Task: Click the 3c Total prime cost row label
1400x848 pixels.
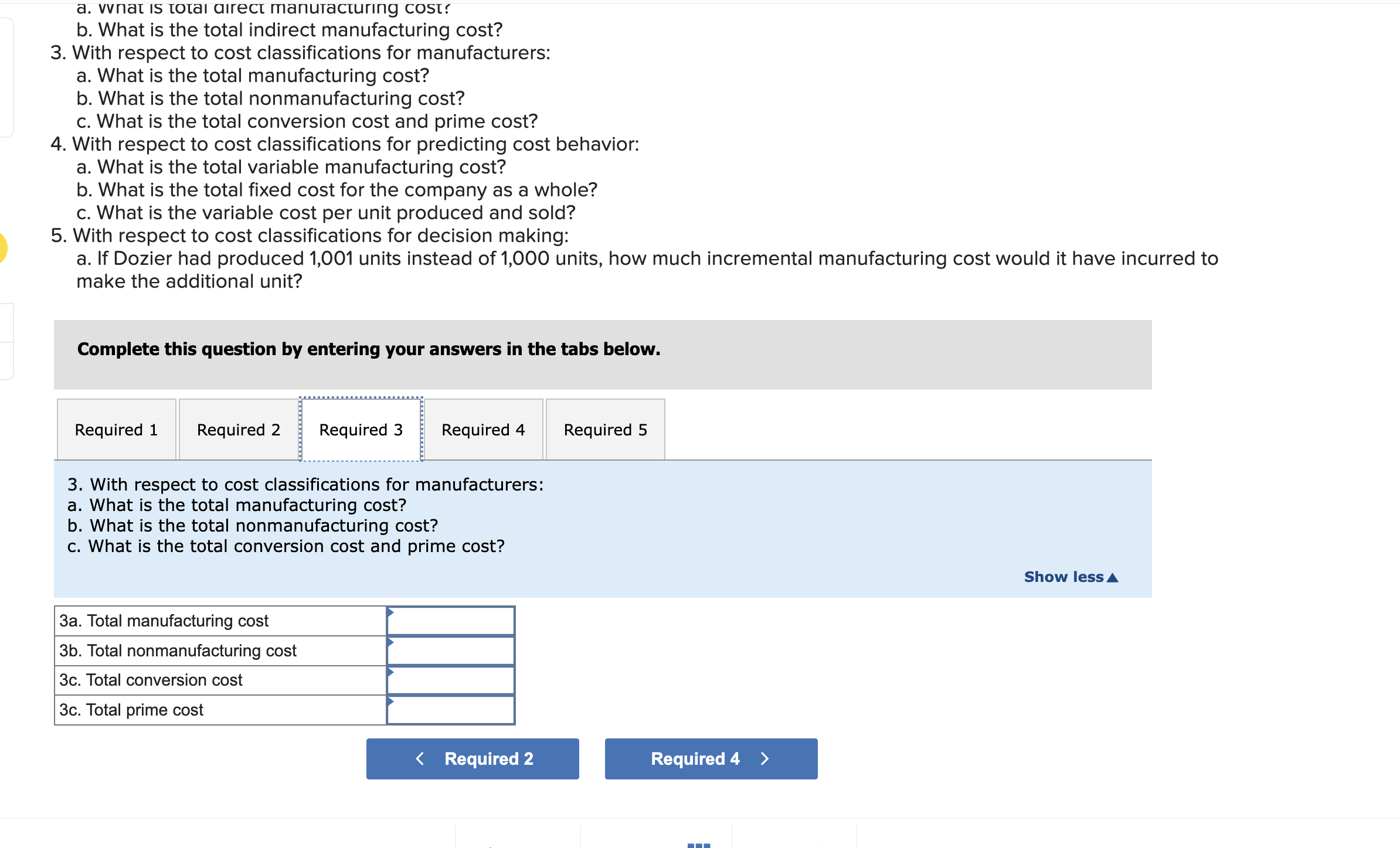Action: 131,710
